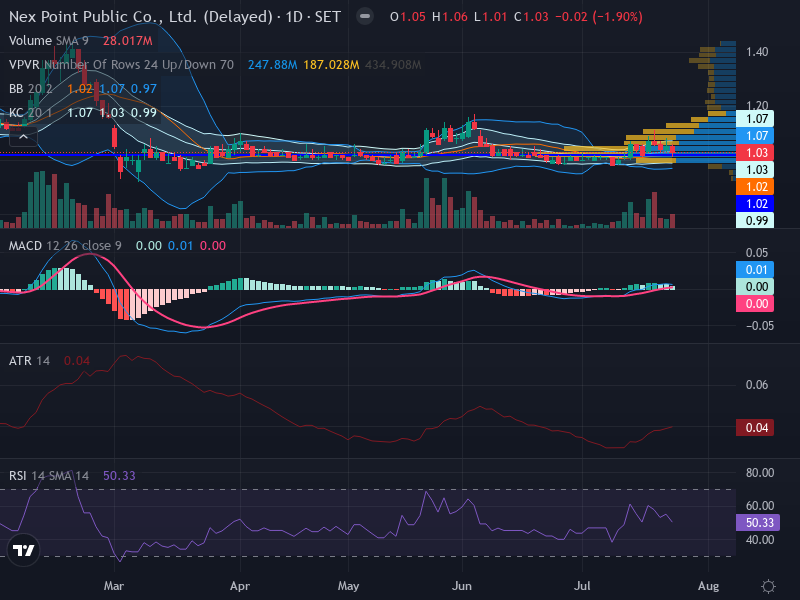Click the −0.05 MACD scale label
The width and height of the screenshot is (800, 600).
tap(760, 326)
